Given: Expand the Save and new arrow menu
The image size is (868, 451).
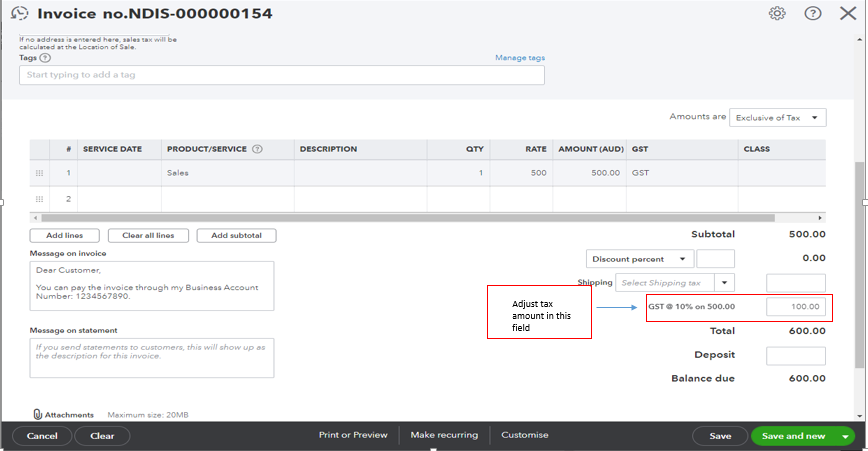Looking at the screenshot, I should click(846, 436).
